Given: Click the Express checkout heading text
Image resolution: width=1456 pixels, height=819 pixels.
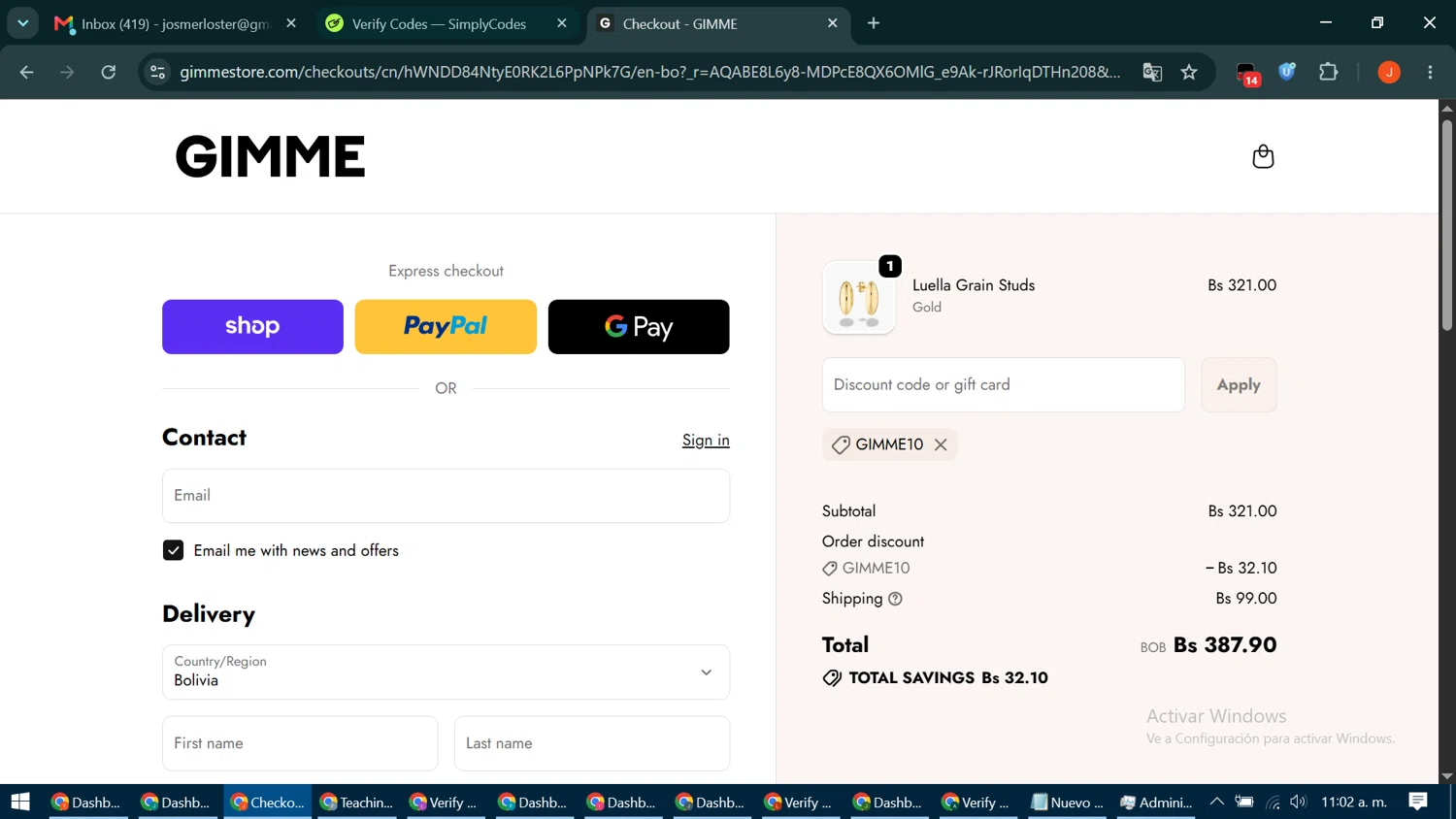Looking at the screenshot, I should [446, 271].
